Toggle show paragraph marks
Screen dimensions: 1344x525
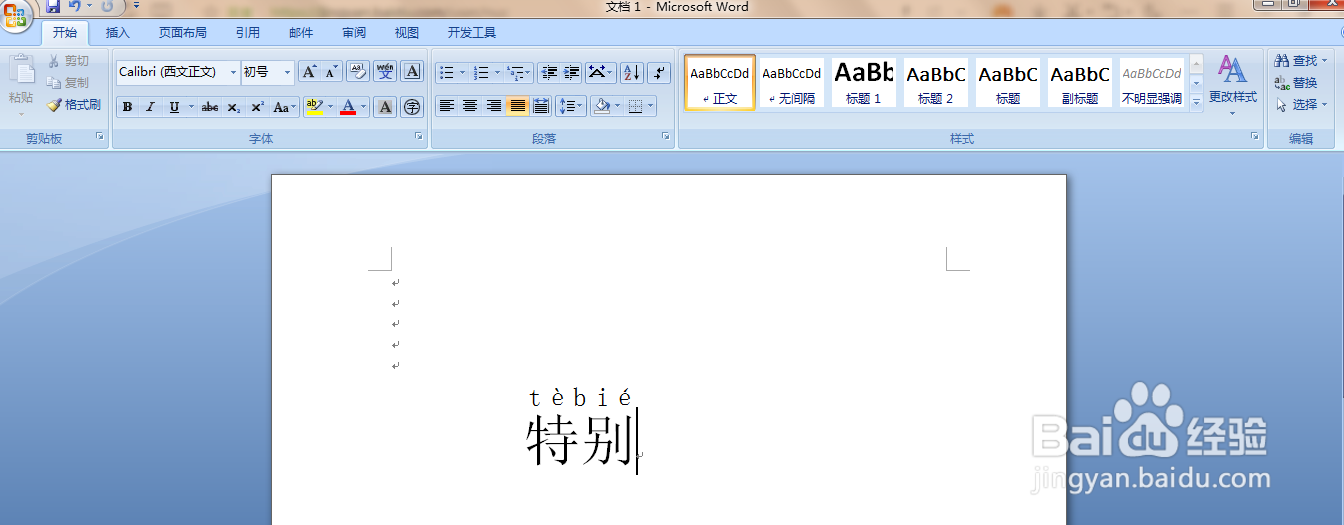click(x=659, y=72)
